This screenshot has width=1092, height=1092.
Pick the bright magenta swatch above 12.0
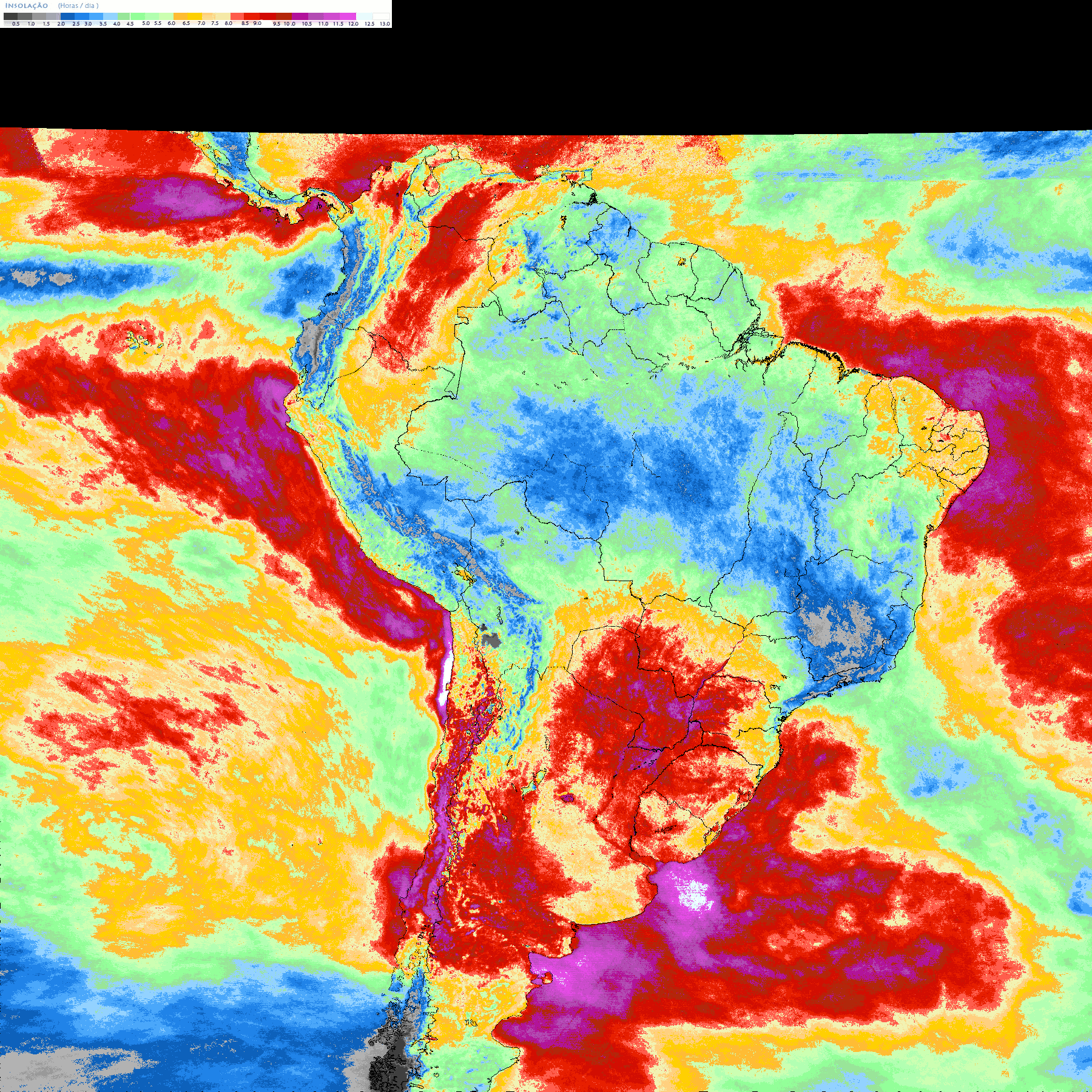(x=348, y=16)
